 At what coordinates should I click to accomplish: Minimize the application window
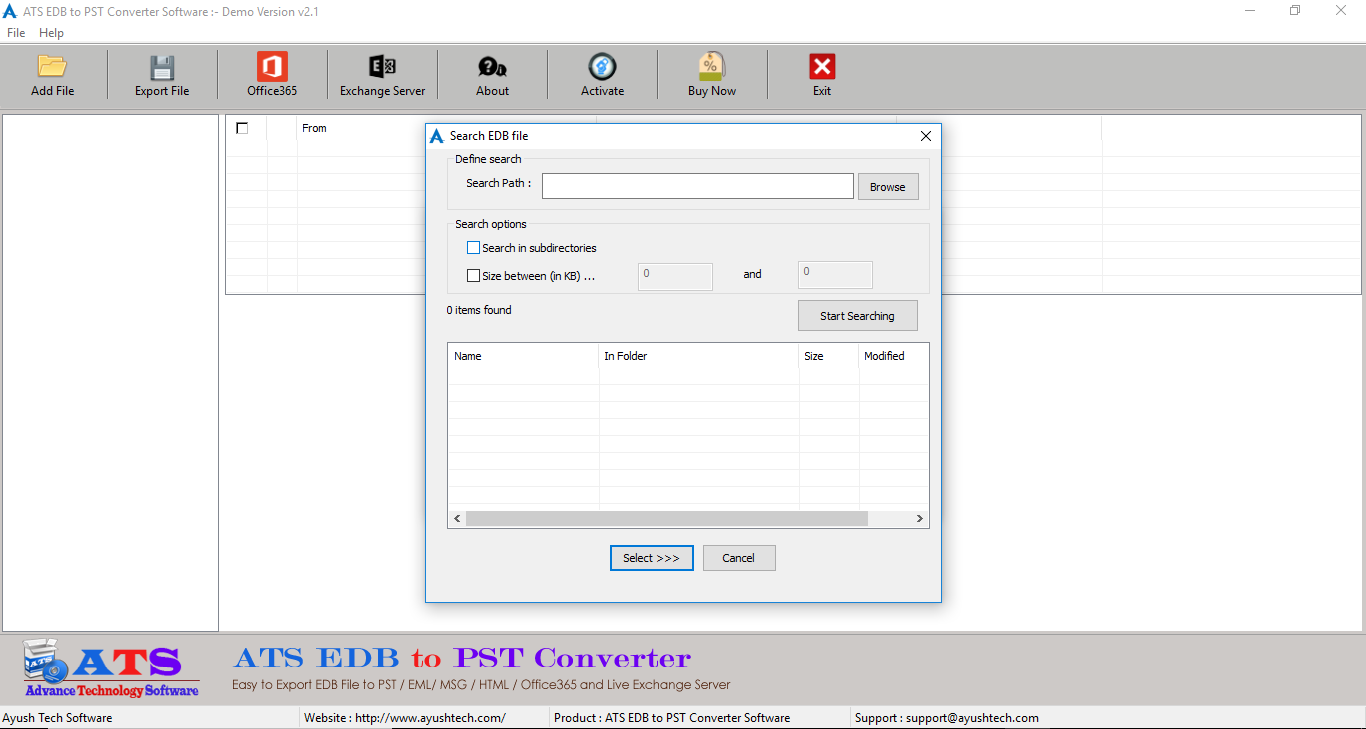point(1250,11)
